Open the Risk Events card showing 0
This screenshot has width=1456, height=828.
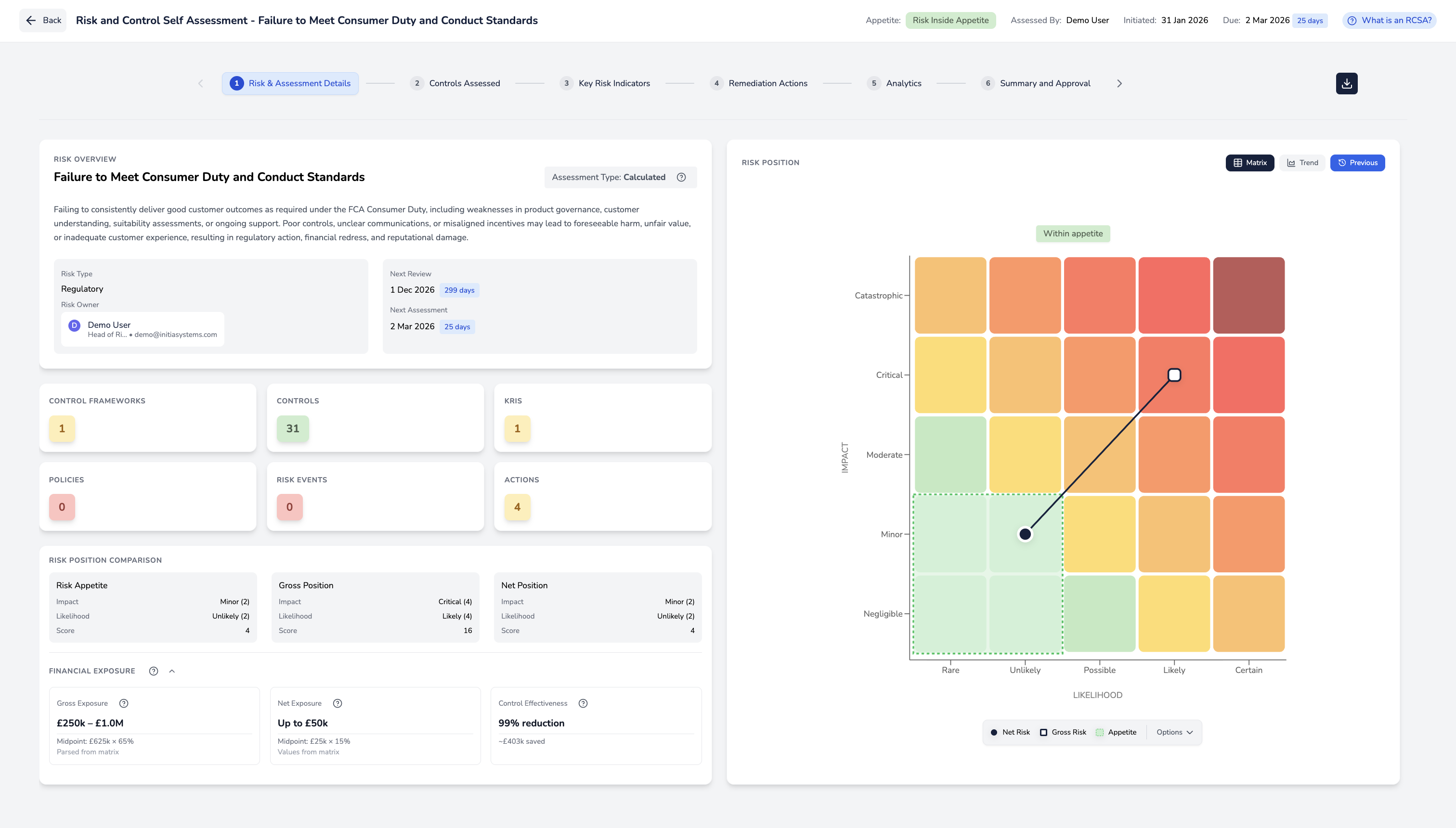[x=289, y=507]
